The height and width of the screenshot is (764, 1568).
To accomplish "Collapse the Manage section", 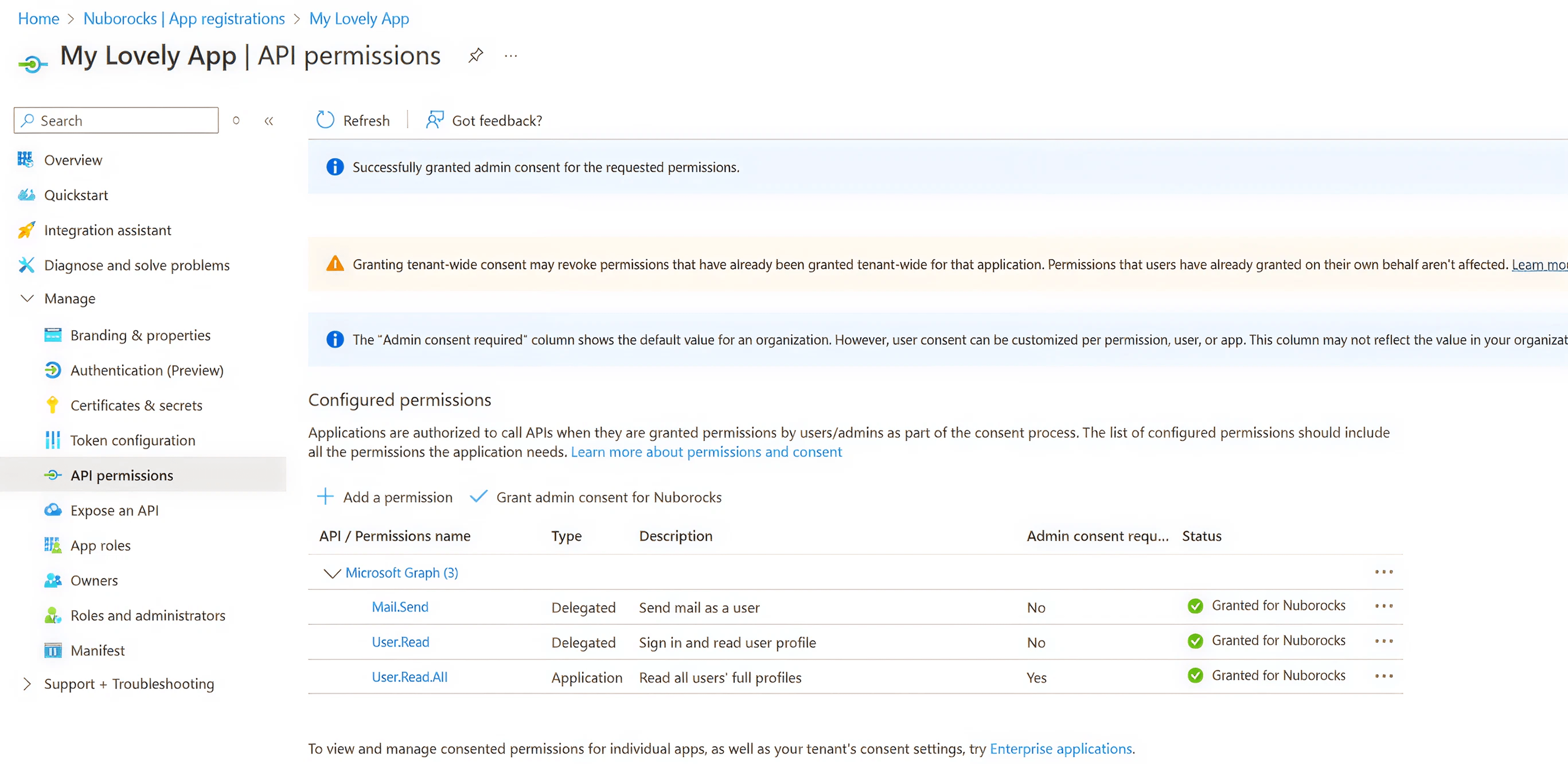I will (x=28, y=298).
